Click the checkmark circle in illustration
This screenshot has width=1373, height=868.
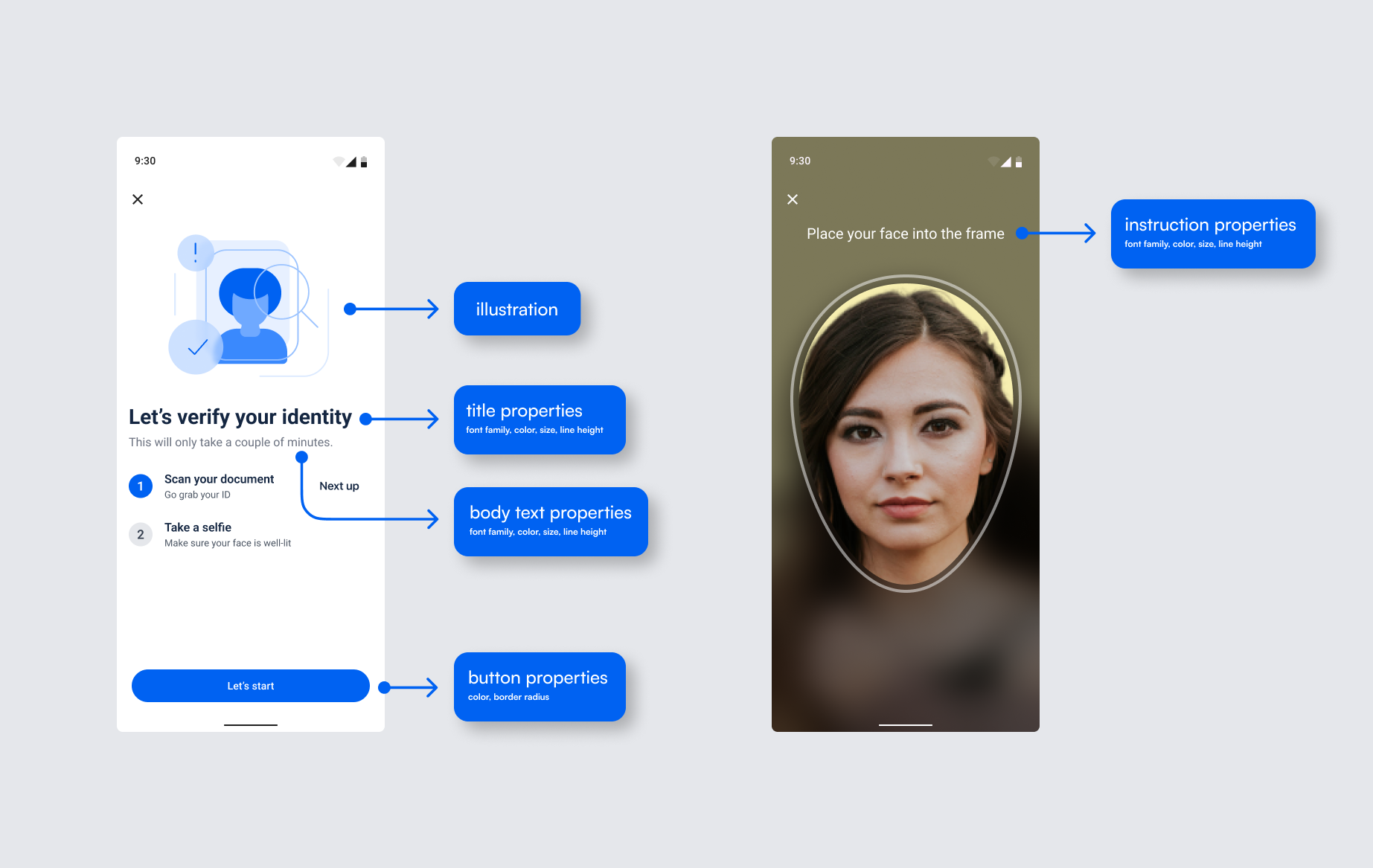click(x=196, y=347)
